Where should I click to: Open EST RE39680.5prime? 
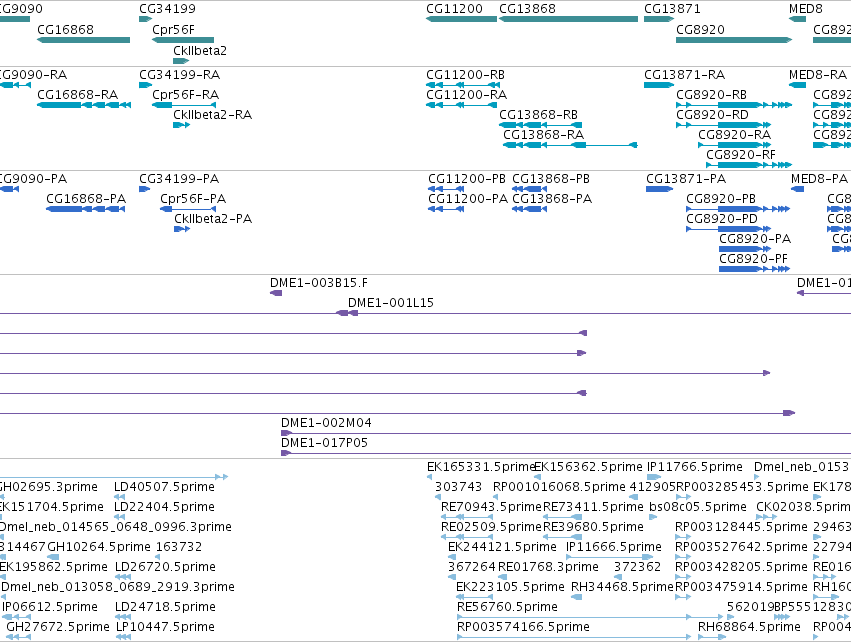593,527
